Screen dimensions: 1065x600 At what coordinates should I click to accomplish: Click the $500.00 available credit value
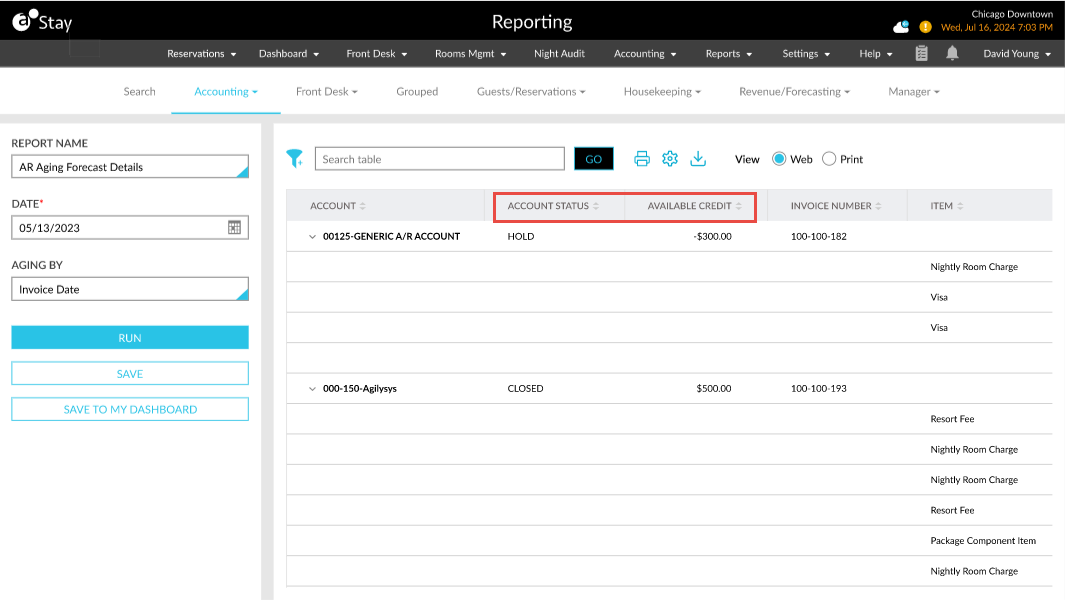(714, 389)
